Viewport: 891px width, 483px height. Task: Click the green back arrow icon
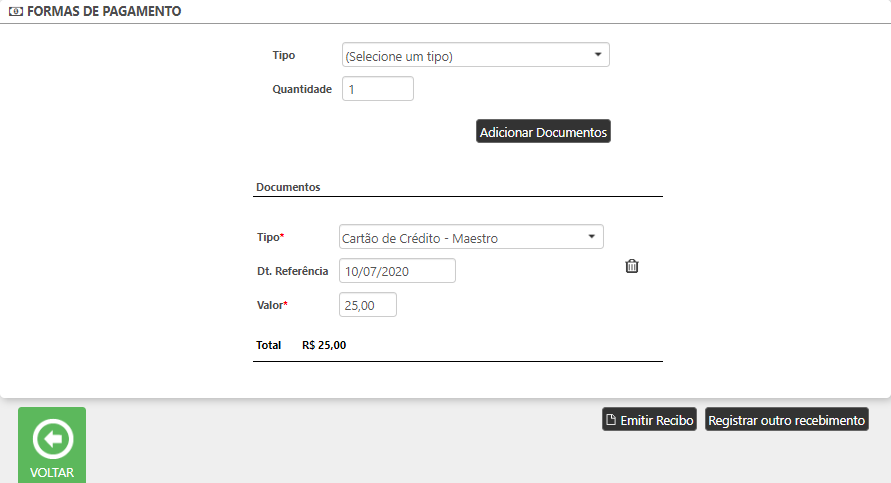[52, 438]
